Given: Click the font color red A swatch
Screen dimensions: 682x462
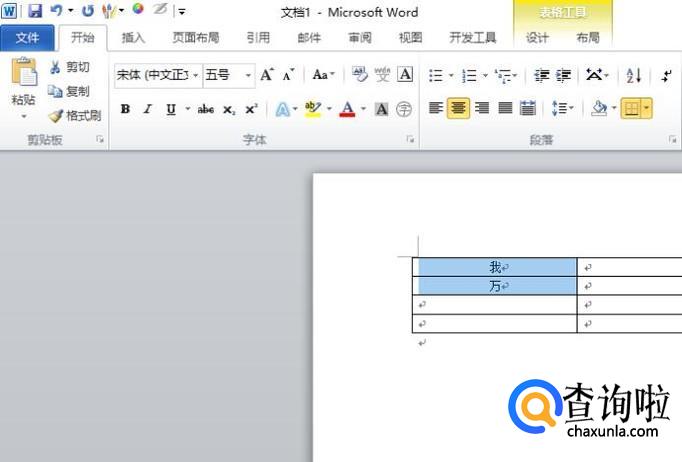Looking at the screenshot, I should pyautogui.click(x=347, y=109).
